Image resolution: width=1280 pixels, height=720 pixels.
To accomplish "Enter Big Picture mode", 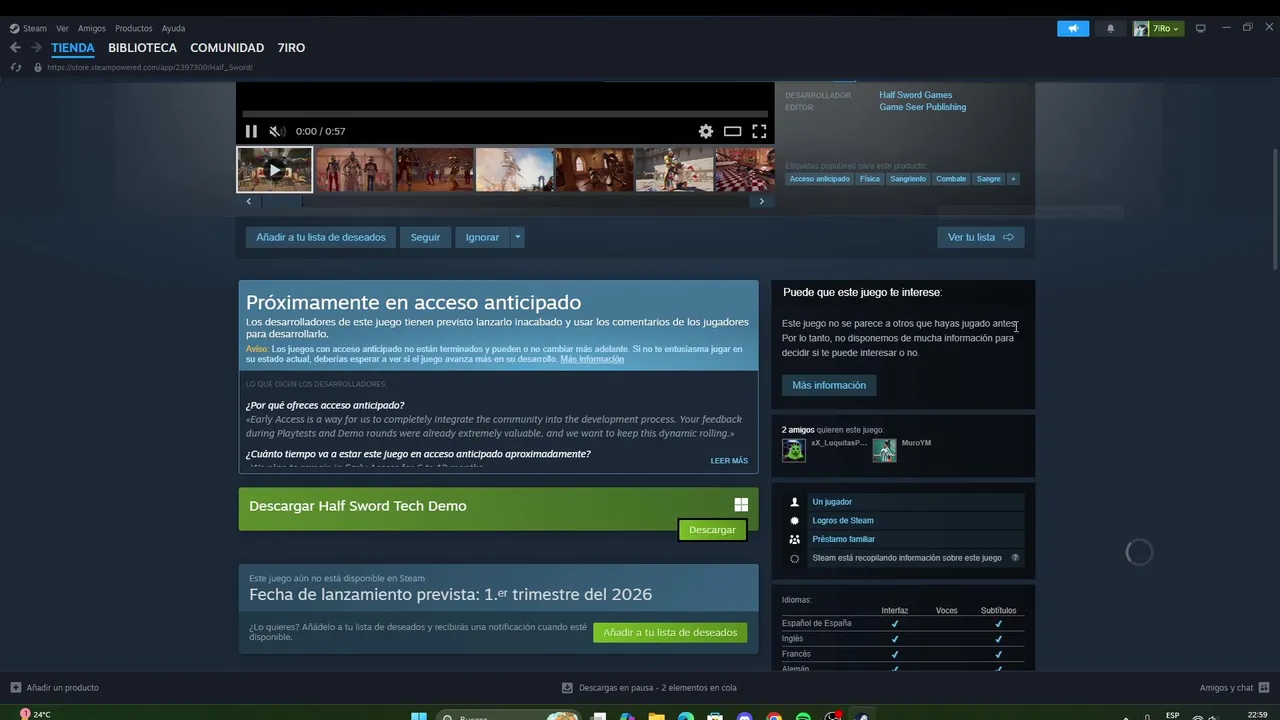I will pos(1201,28).
